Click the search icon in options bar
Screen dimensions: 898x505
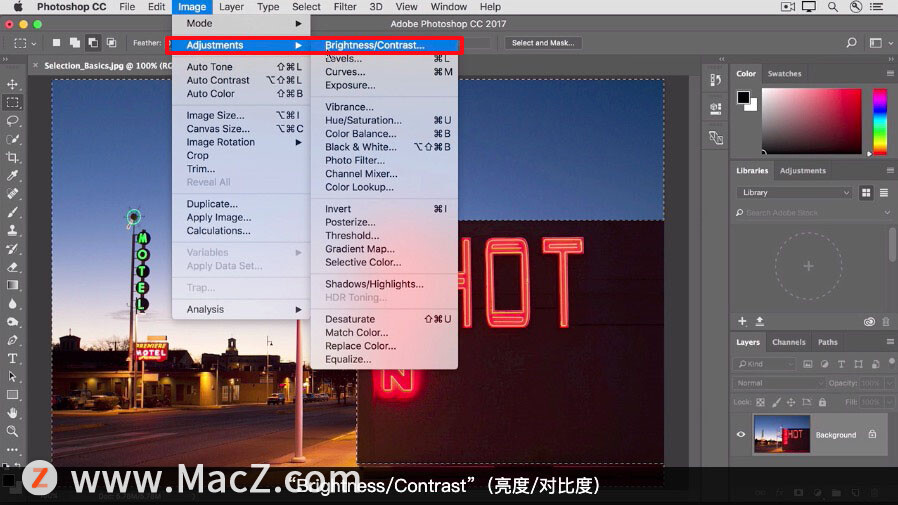pyautogui.click(x=852, y=43)
